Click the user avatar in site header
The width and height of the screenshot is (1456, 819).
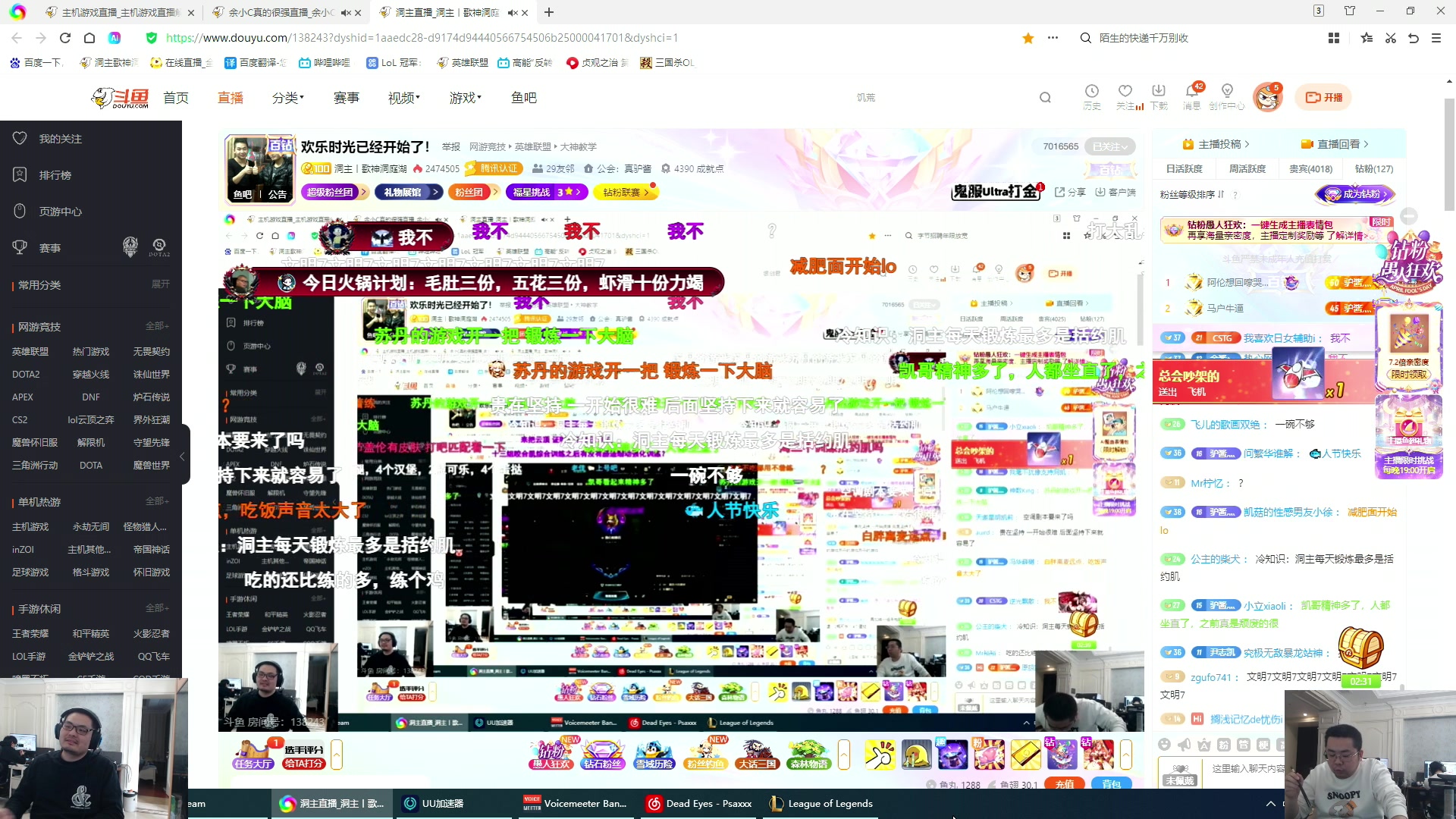pyautogui.click(x=1267, y=97)
